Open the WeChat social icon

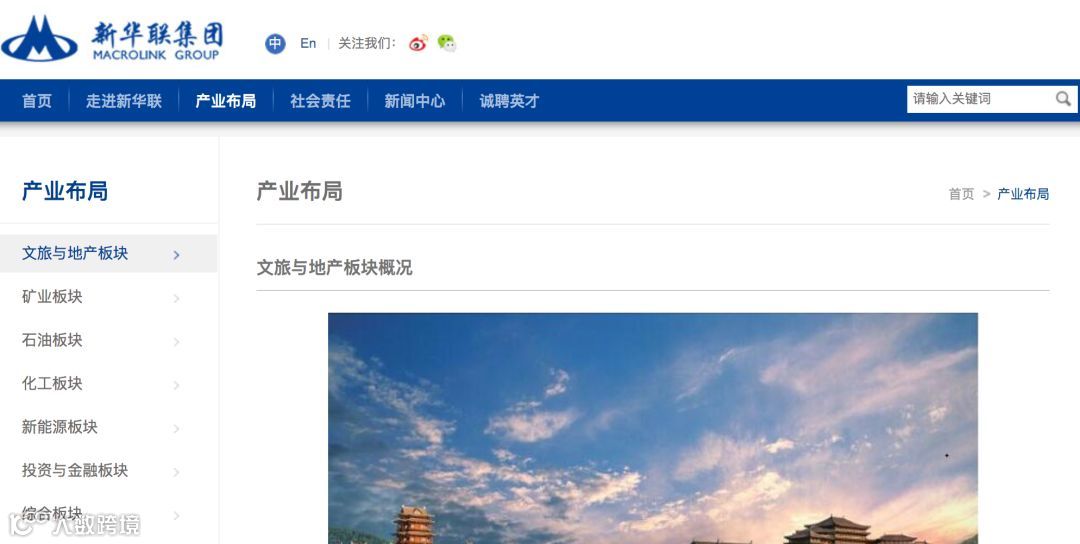tap(447, 43)
